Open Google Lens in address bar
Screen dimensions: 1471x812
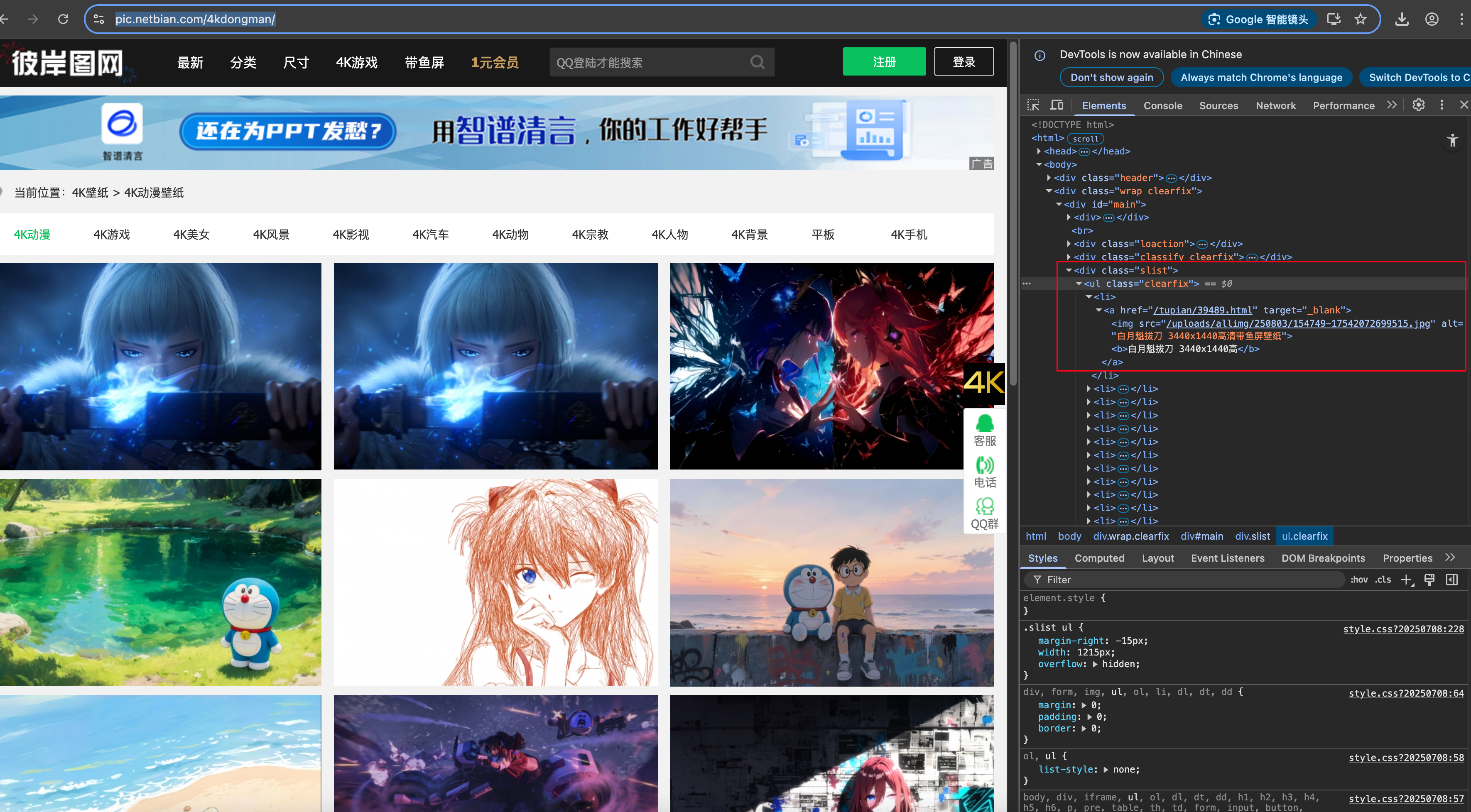1258,20
